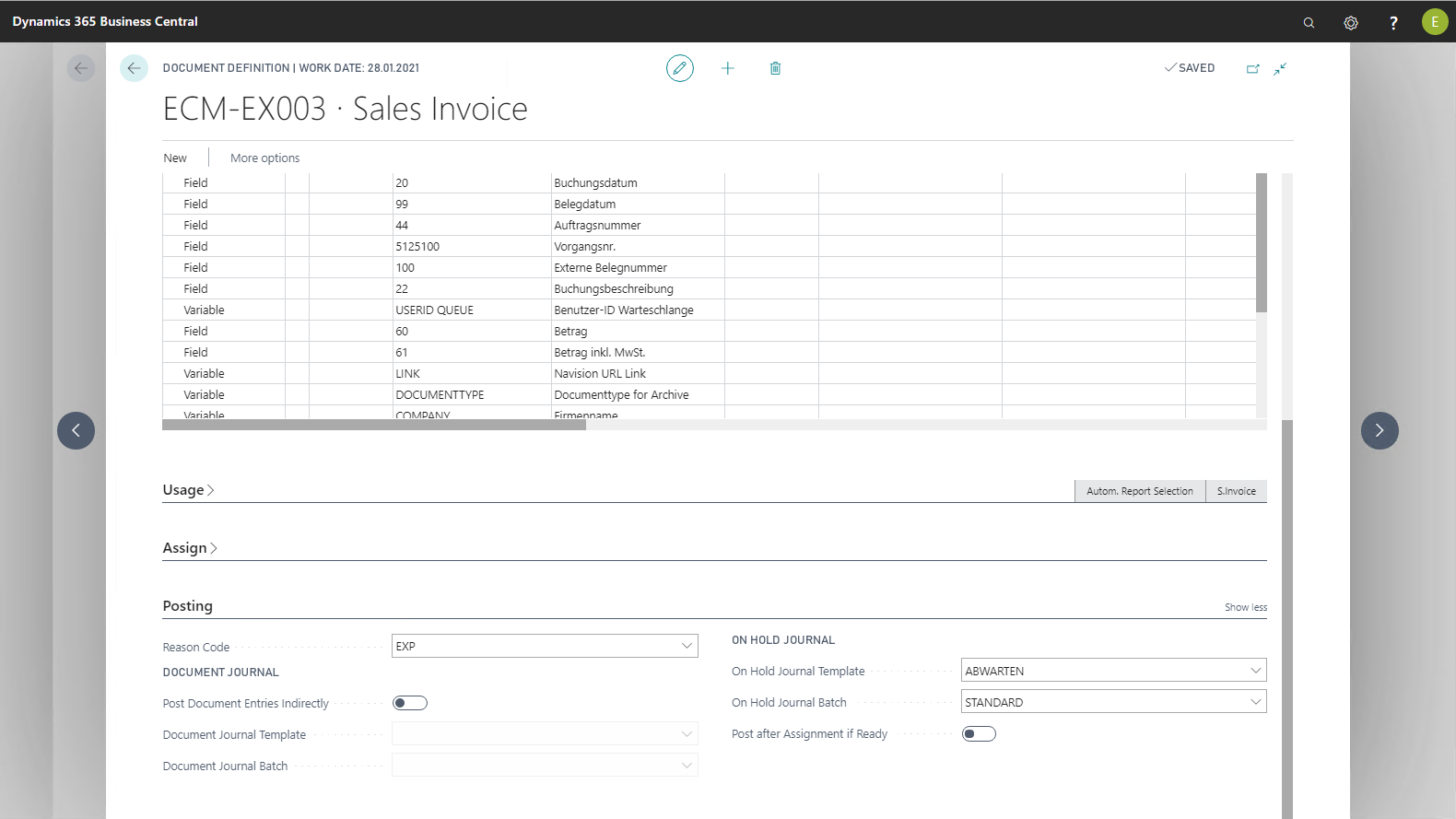Click the plus icon to create new
Image resolution: width=1456 pixels, height=819 pixels.
point(727,68)
